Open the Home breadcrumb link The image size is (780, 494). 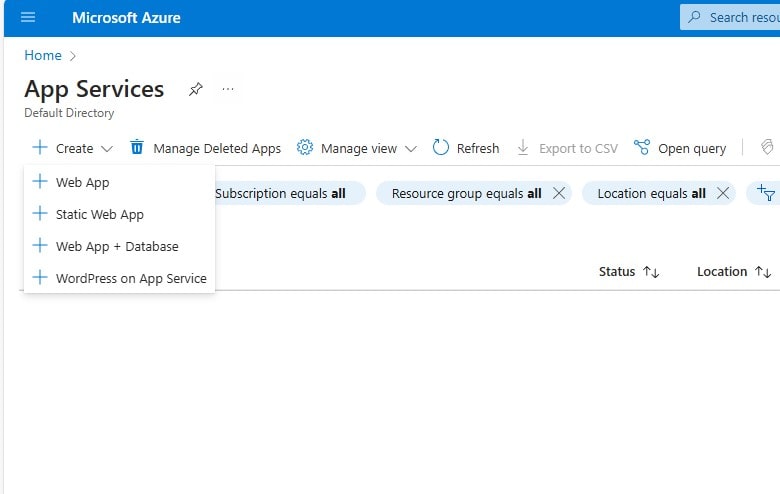[x=43, y=55]
